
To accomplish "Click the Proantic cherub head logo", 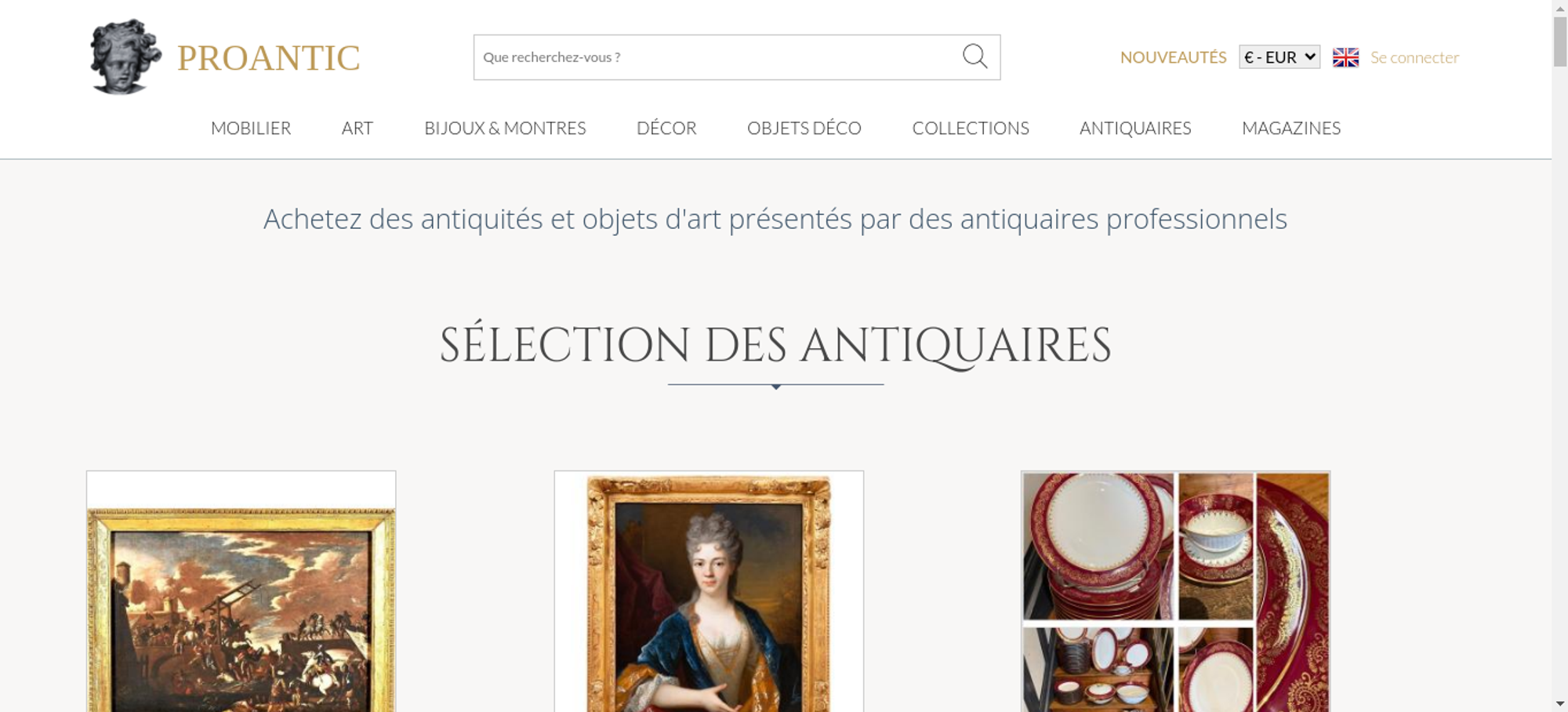I will [x=125, y=57].
